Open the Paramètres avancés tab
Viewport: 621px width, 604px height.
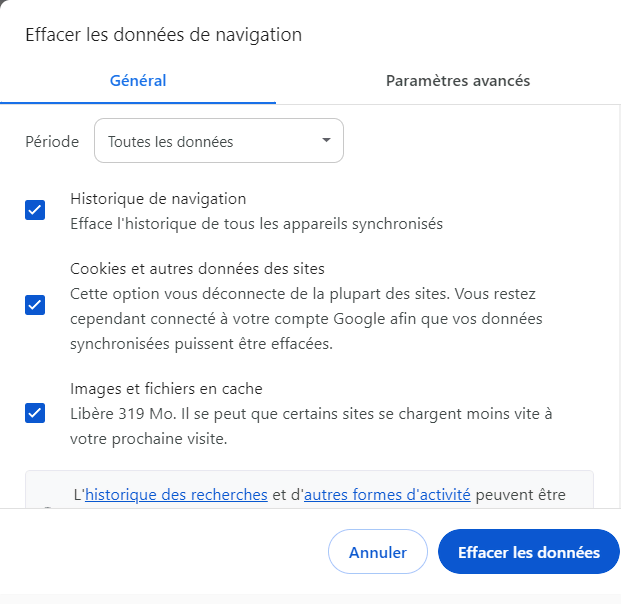click(x=458, y=81)
